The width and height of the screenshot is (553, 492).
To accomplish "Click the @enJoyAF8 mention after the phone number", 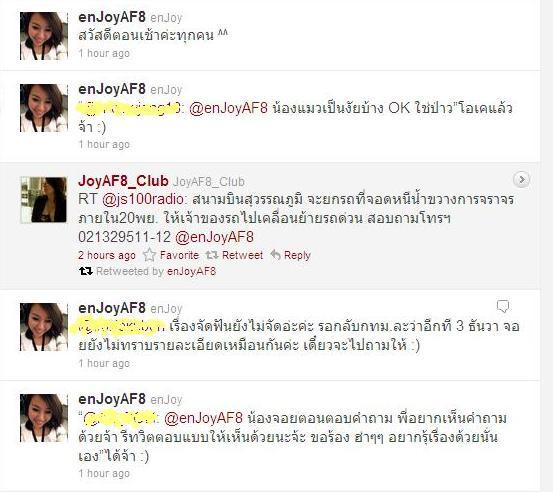I will click(x=214, y=237).
